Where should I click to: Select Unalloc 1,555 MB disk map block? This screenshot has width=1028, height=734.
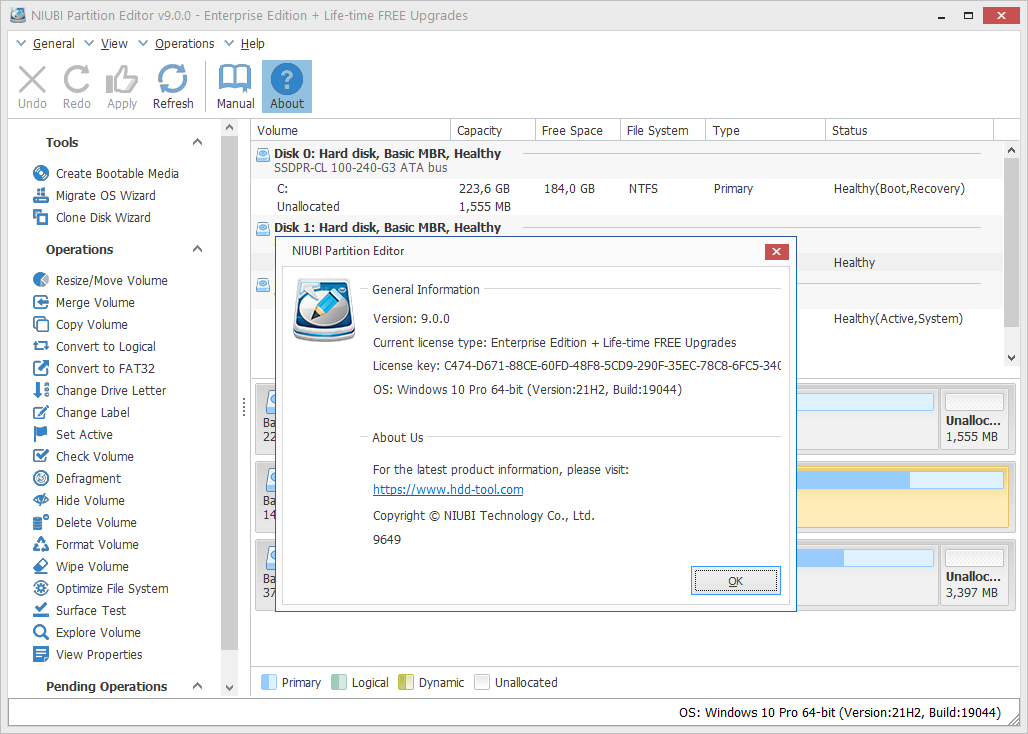pyautogui.click(x=975, y=419)
